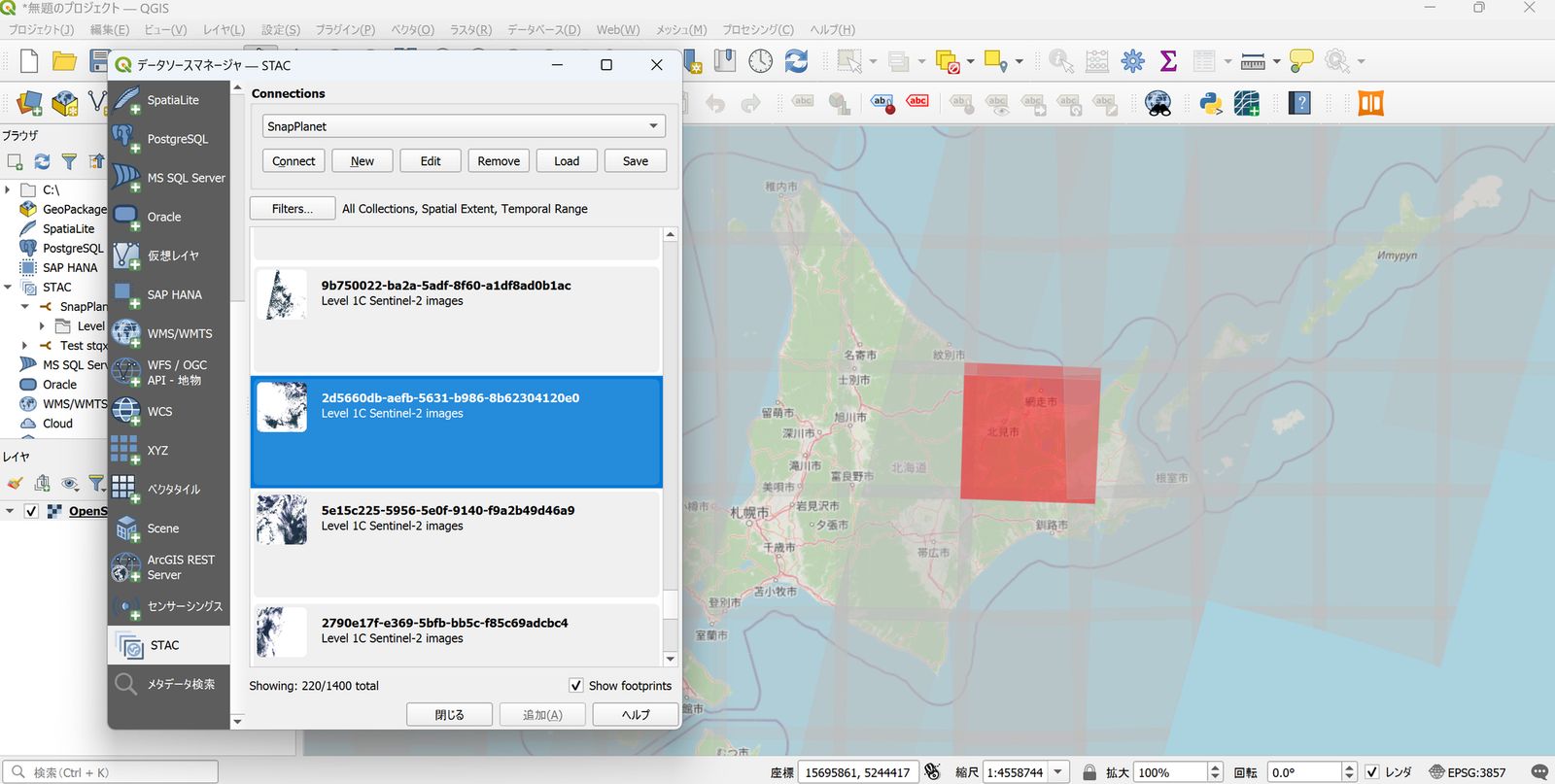
Task: Click the messages log icon in status bar
Action: (1539, 772)
